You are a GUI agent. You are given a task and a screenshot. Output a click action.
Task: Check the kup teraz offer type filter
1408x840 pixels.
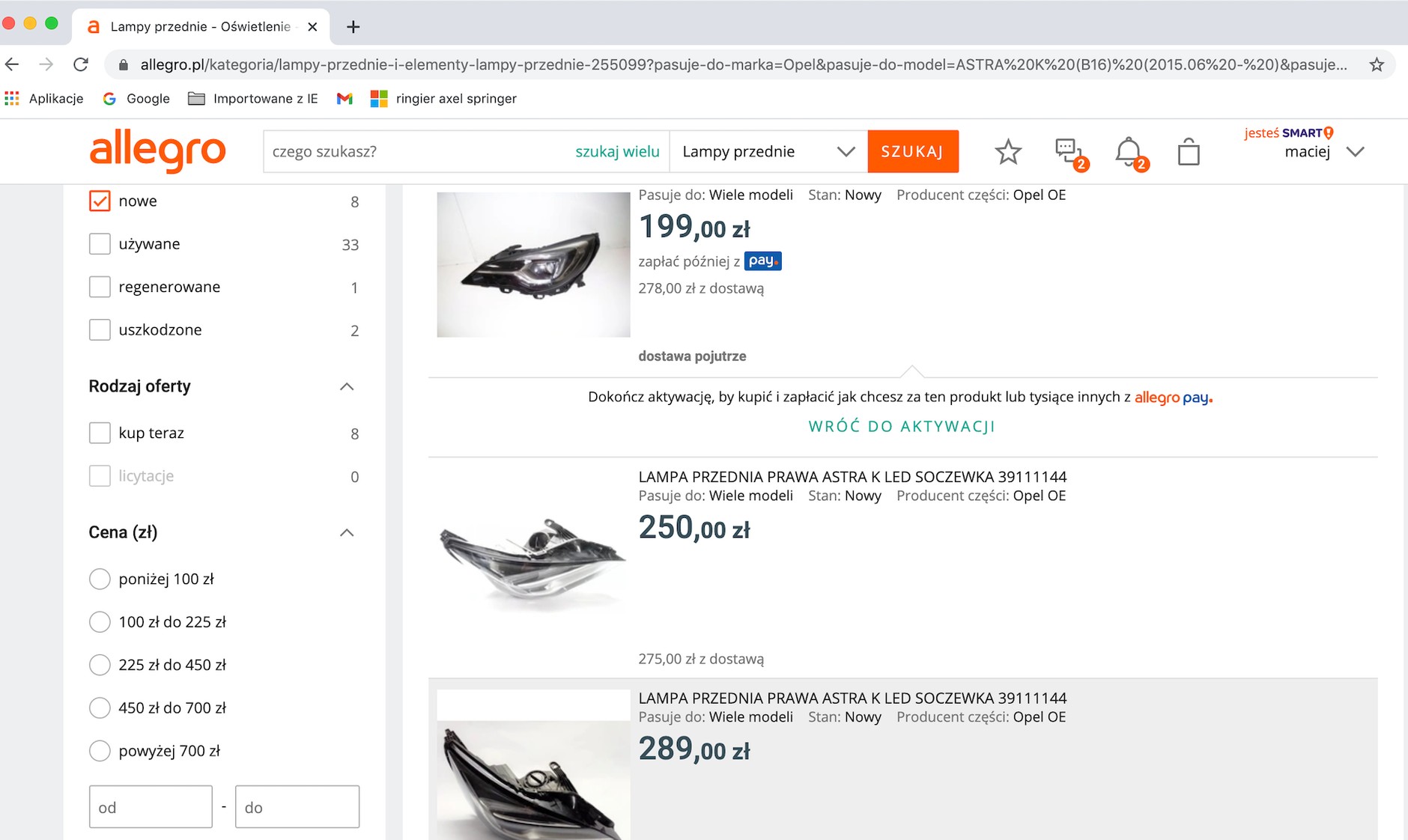coord(100,433)
